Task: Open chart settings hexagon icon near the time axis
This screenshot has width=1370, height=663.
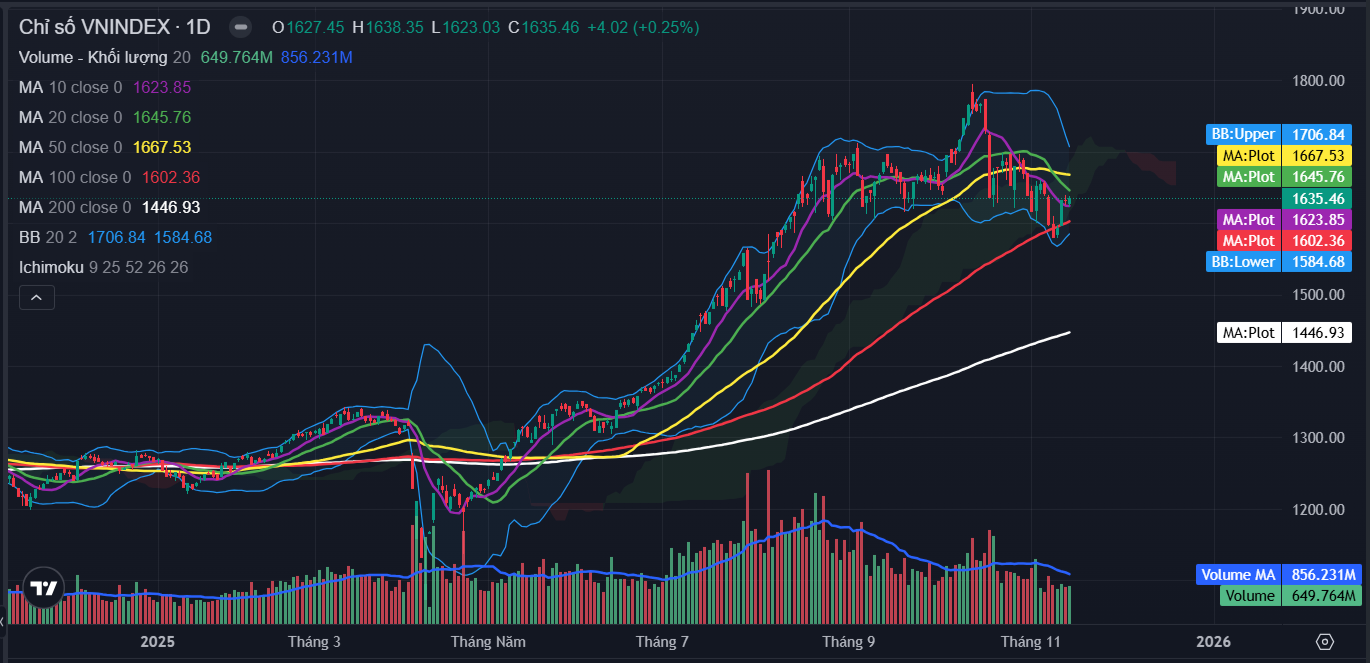Action: 1325,641
